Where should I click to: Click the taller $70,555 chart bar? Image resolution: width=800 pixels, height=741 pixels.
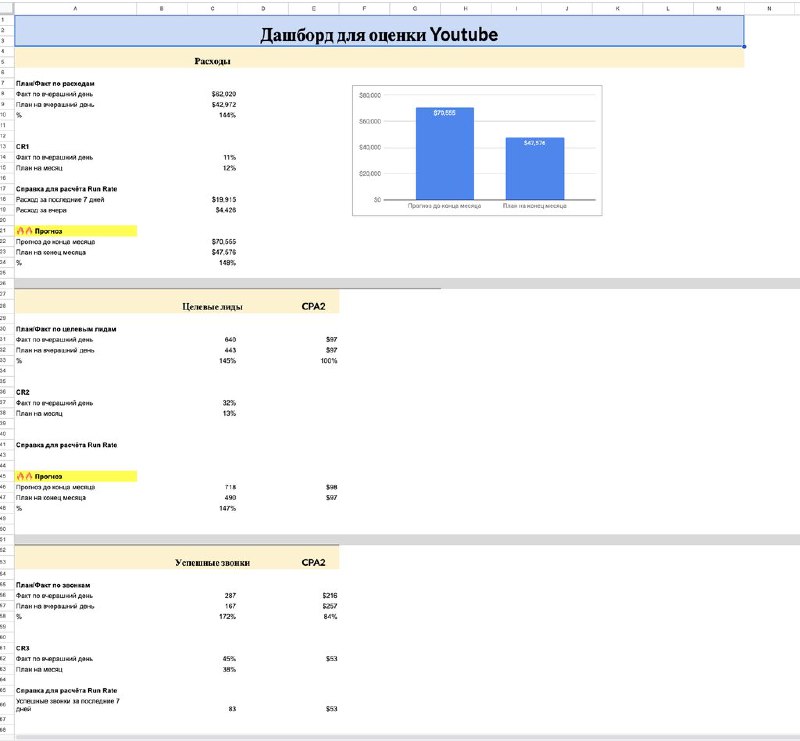point(445,154)
